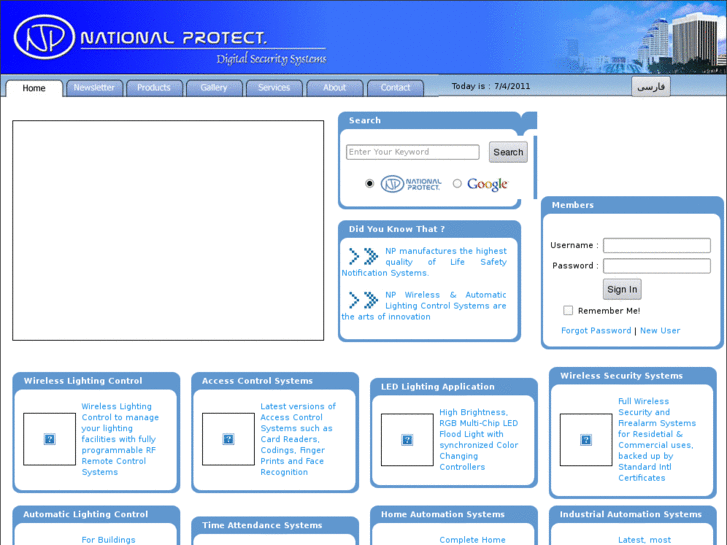727x545 pixels.
Task: Focus the Enter Your Keyword search field
Action: point(413,152)
